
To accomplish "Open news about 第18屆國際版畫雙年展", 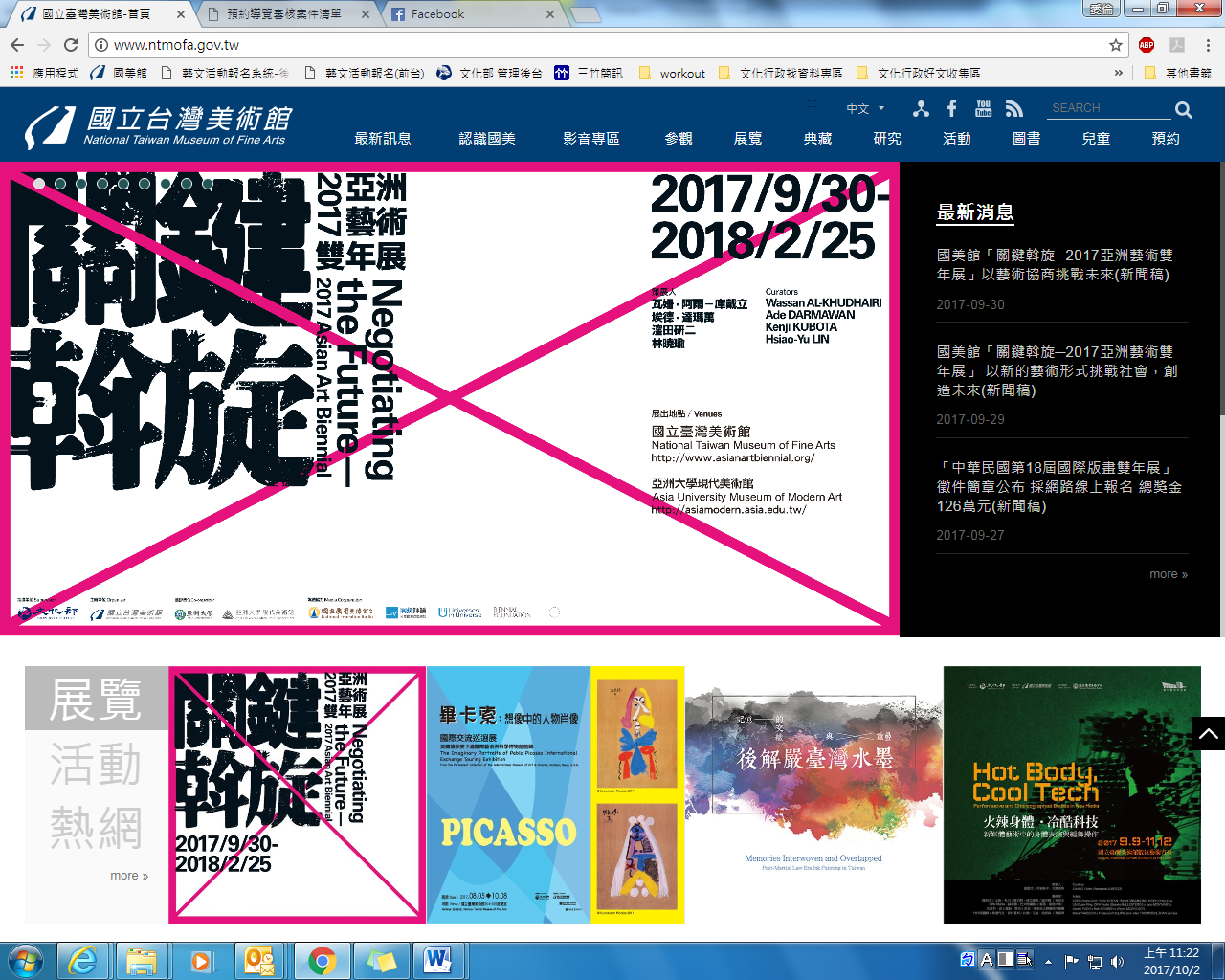I will pyautogui.click(x=1059, y=486).
